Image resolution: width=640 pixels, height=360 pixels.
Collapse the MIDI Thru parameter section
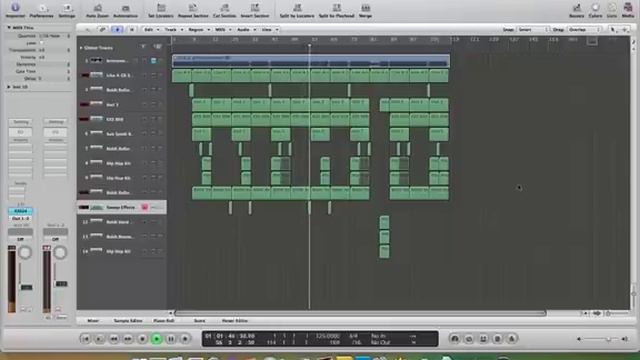(9, 27)
